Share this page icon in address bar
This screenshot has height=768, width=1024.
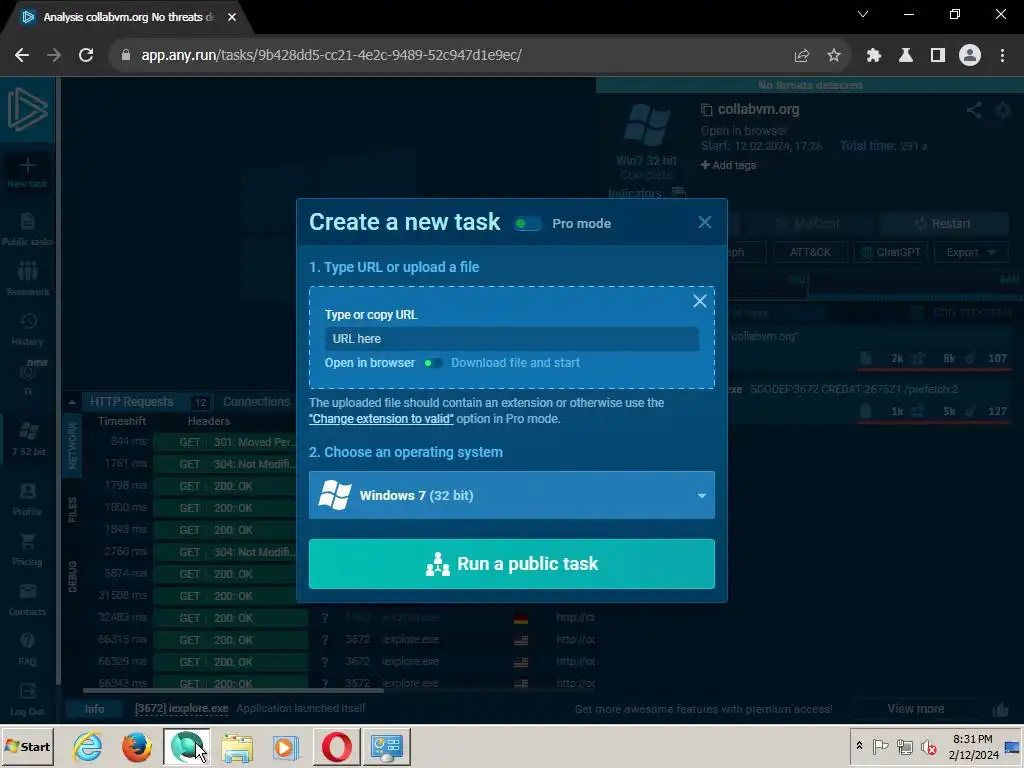[x=801, y=56]
